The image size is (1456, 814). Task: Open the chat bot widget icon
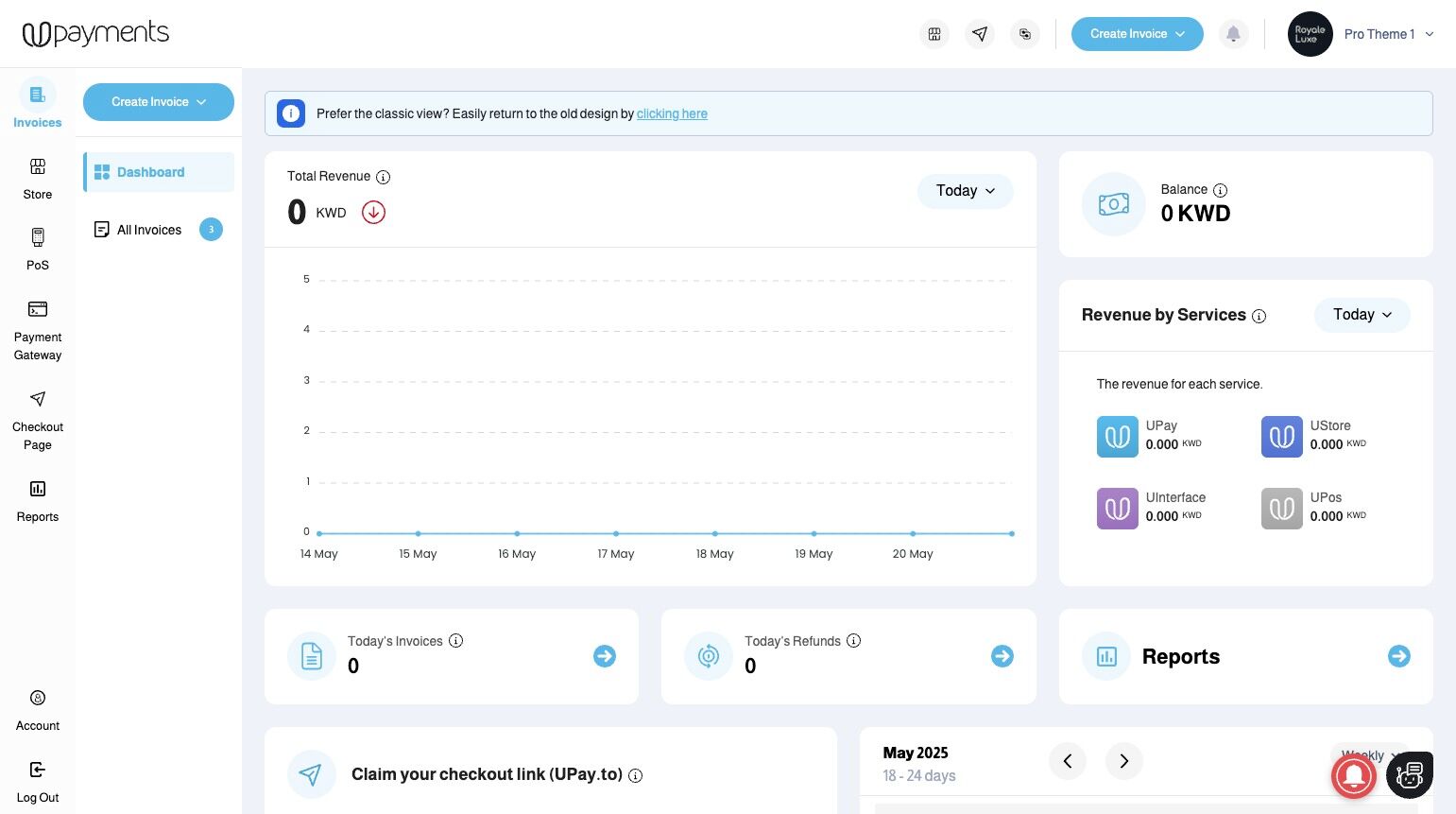(x=1409, y=775)
